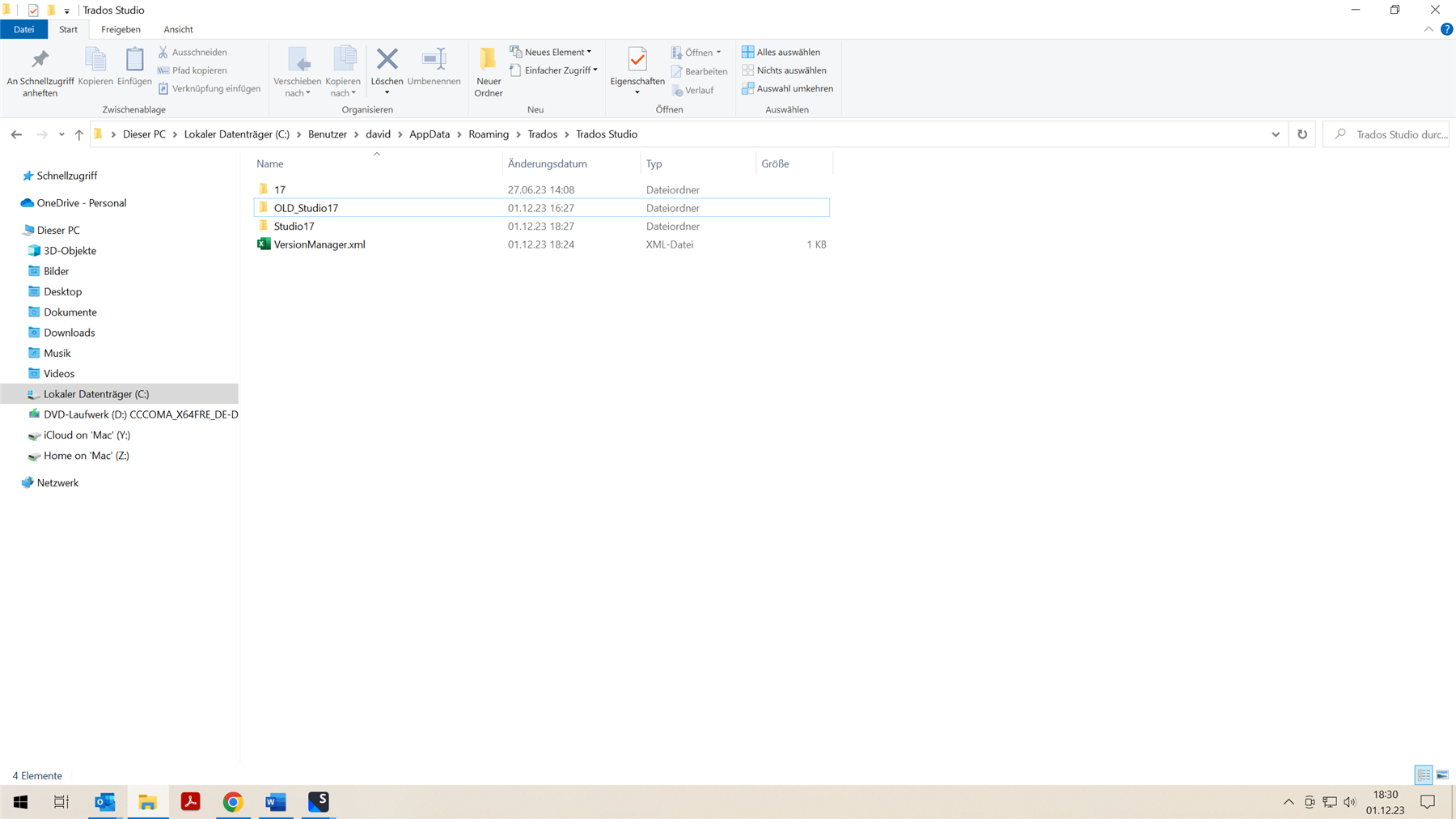Sort by Änderungsdatum column header
This screenshot has height=819, width=1456.
[571, 163]
